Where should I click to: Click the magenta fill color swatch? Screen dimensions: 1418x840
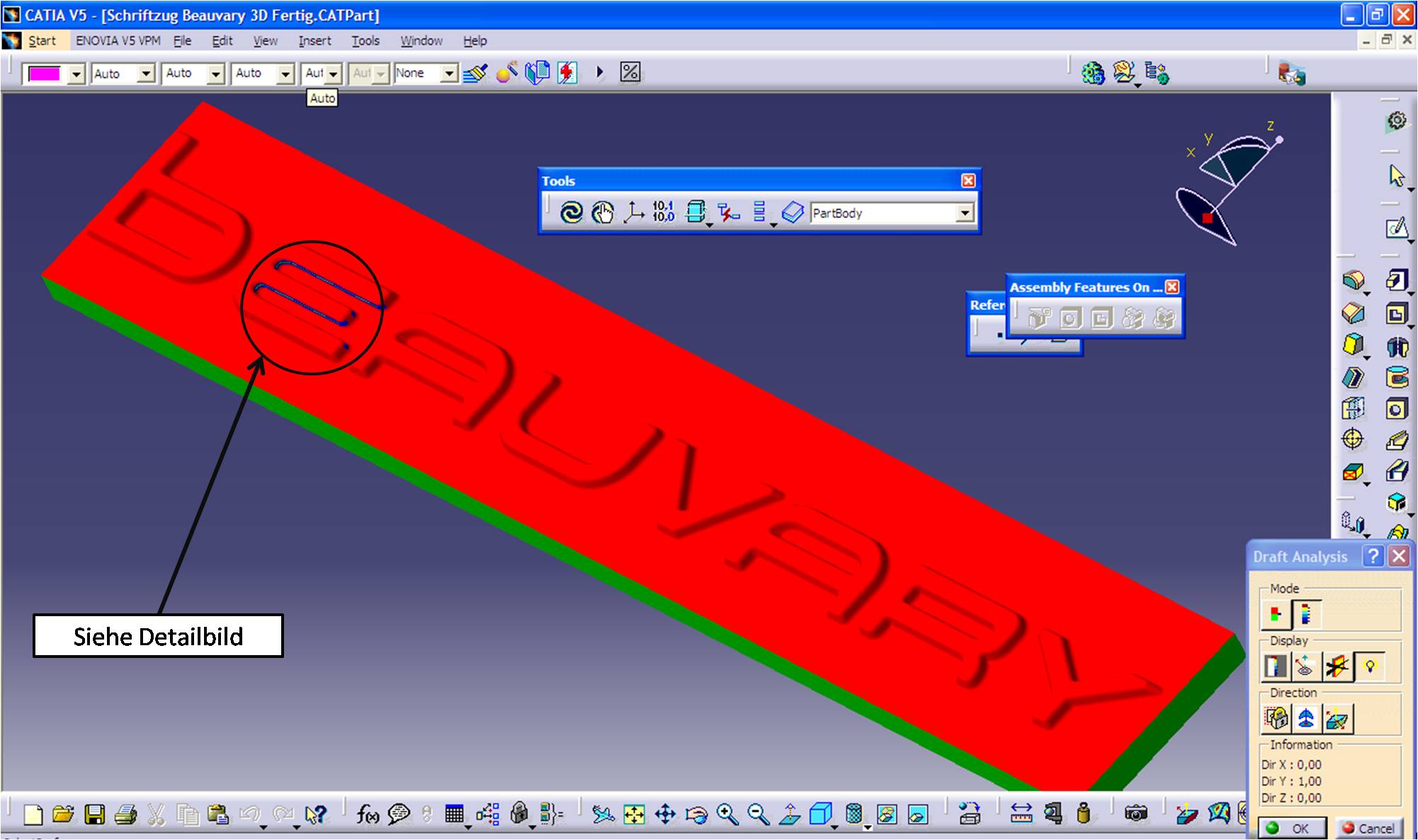(x=44, y=74)
